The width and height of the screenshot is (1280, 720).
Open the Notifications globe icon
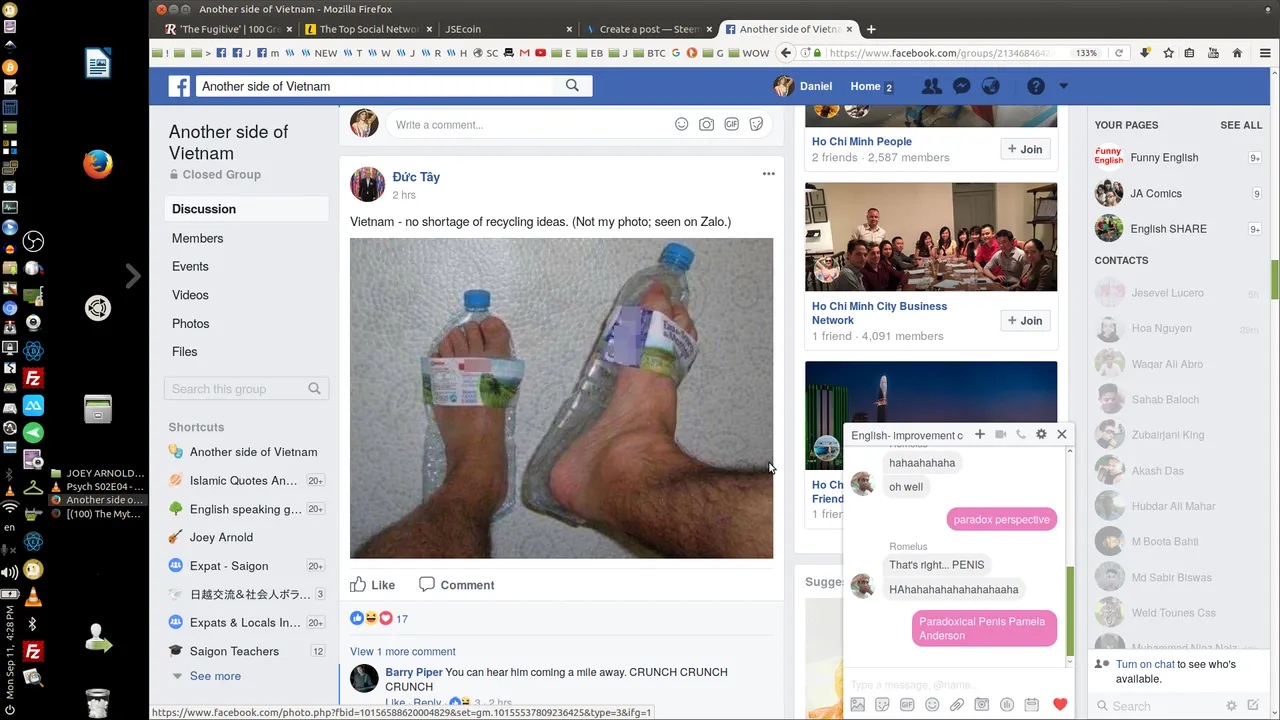tap(990, 86)
